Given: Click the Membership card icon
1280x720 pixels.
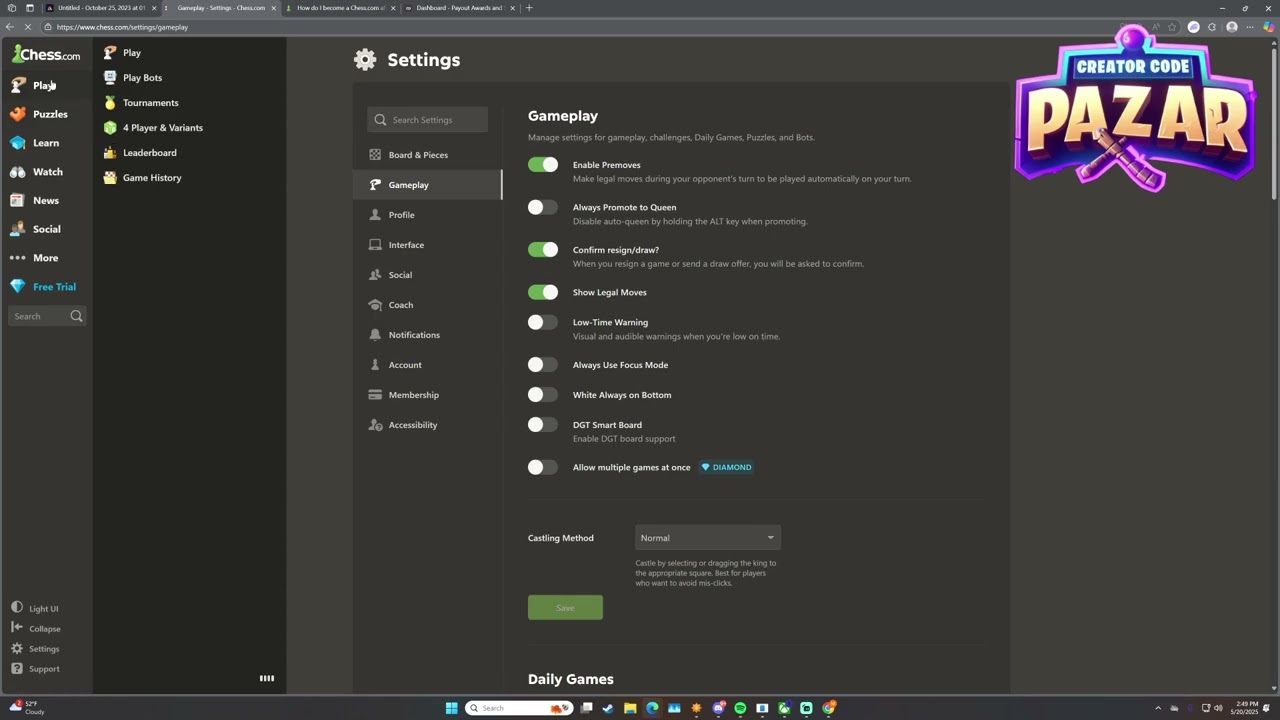Looking at the screenshot, I should [375, 395].
